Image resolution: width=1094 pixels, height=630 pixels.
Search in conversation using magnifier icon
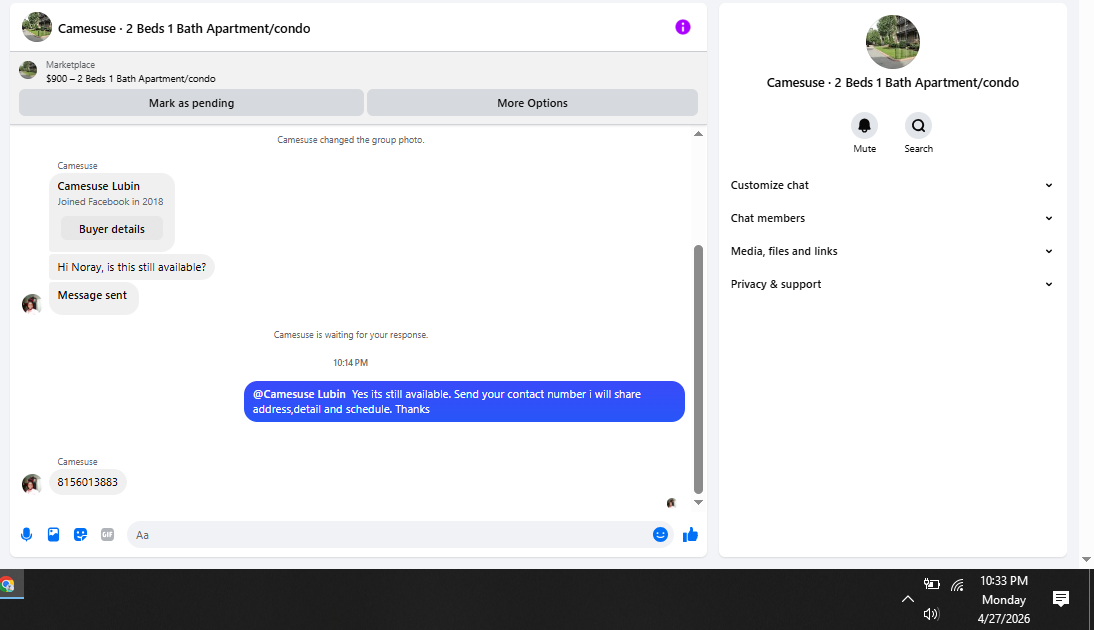pos(918,126)
